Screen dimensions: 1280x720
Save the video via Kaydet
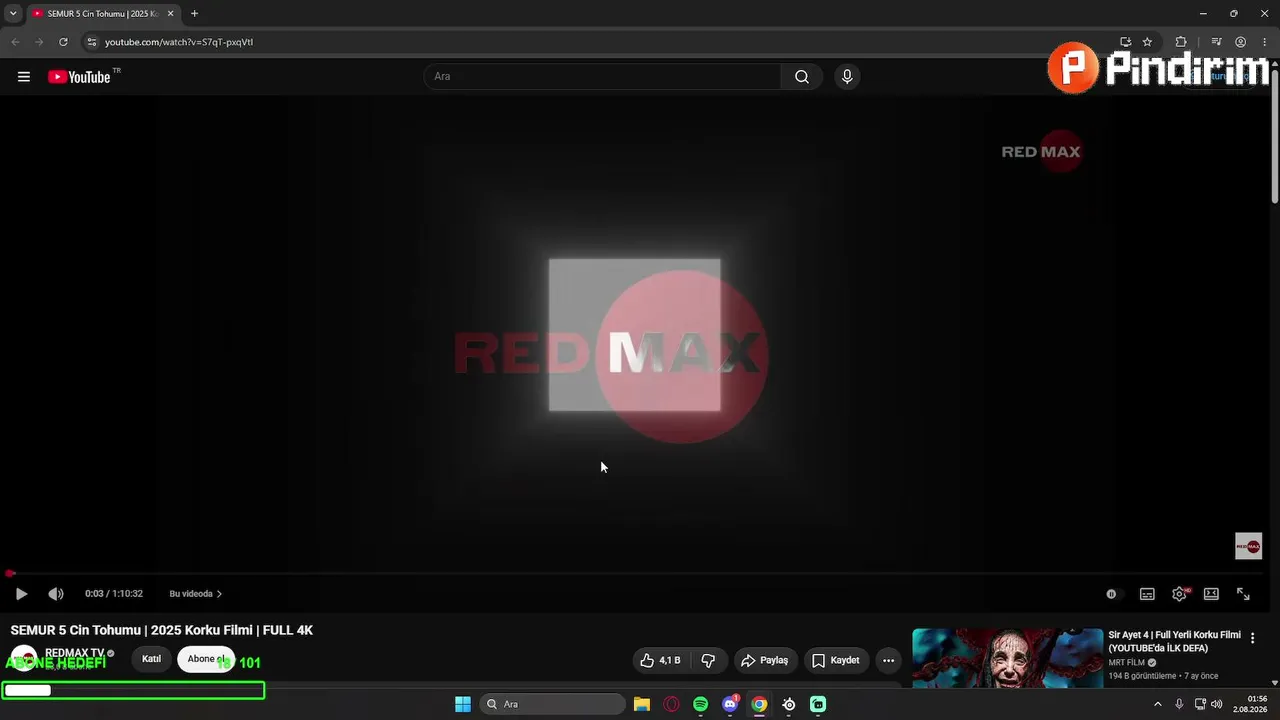pos(836,661)
